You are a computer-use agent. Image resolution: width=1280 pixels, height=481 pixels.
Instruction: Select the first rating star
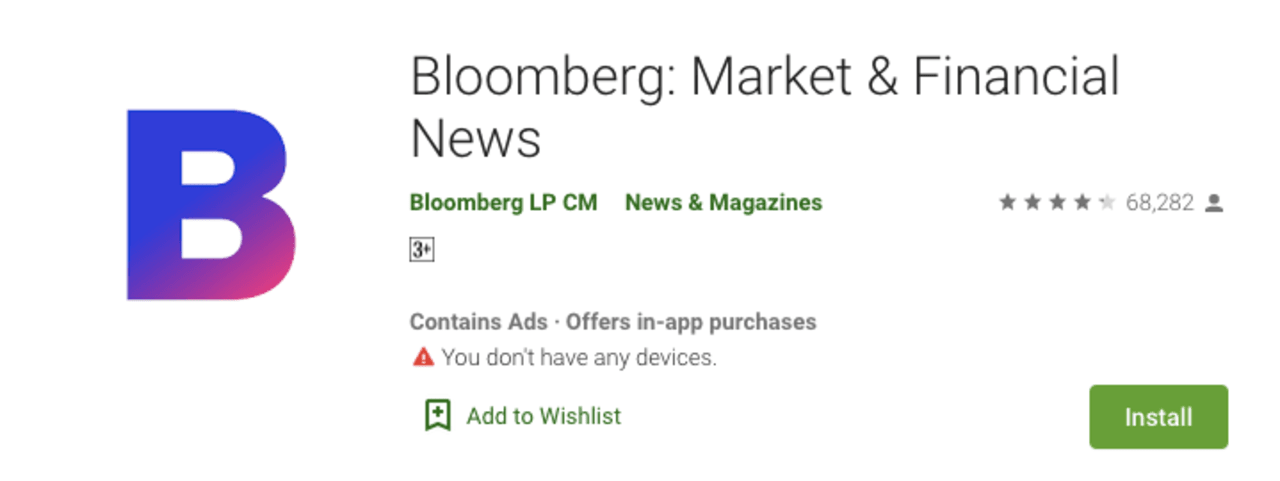click(1007, 203)
